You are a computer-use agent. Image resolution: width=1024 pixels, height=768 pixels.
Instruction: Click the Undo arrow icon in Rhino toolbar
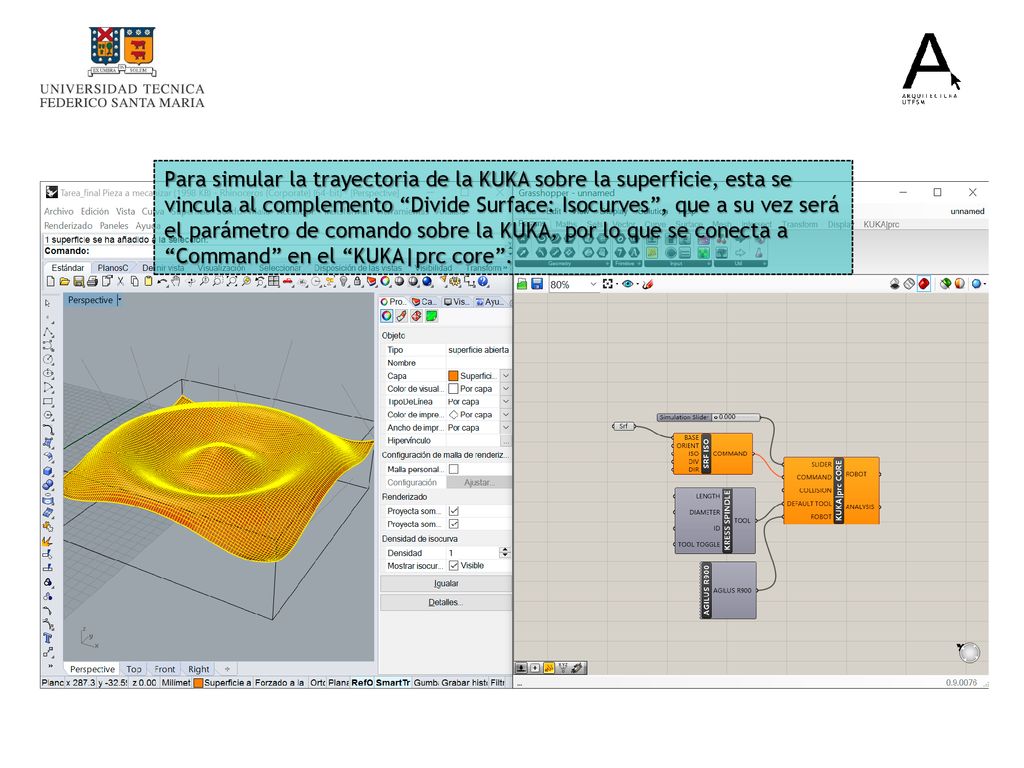click(161, 281)
